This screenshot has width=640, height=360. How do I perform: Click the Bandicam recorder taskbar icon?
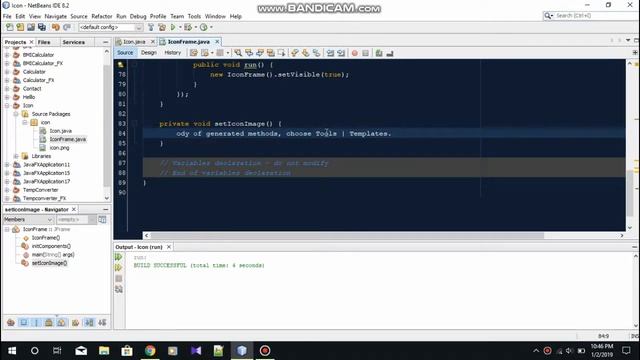tap(265, 351)
